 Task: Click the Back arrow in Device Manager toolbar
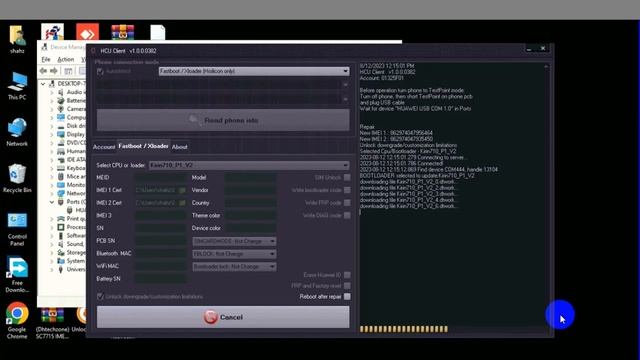click(x=43, y=71)
